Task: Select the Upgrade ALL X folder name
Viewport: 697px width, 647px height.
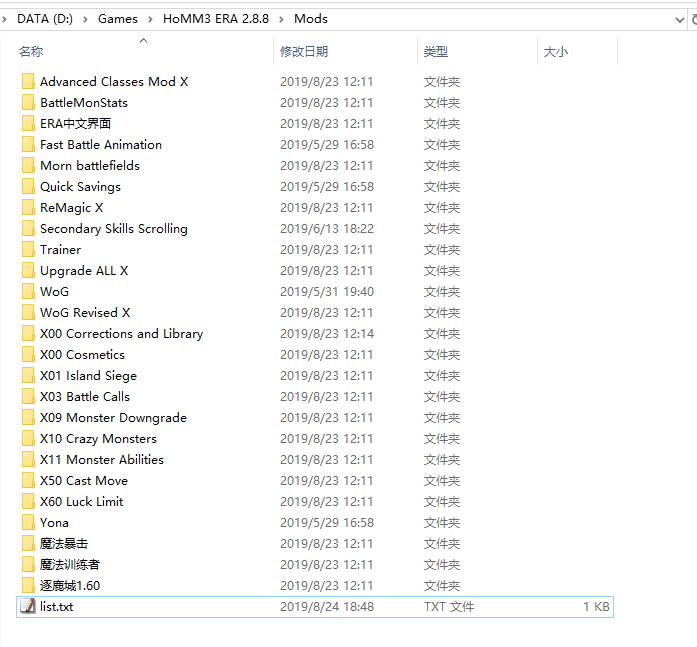Action: [84, 271]
